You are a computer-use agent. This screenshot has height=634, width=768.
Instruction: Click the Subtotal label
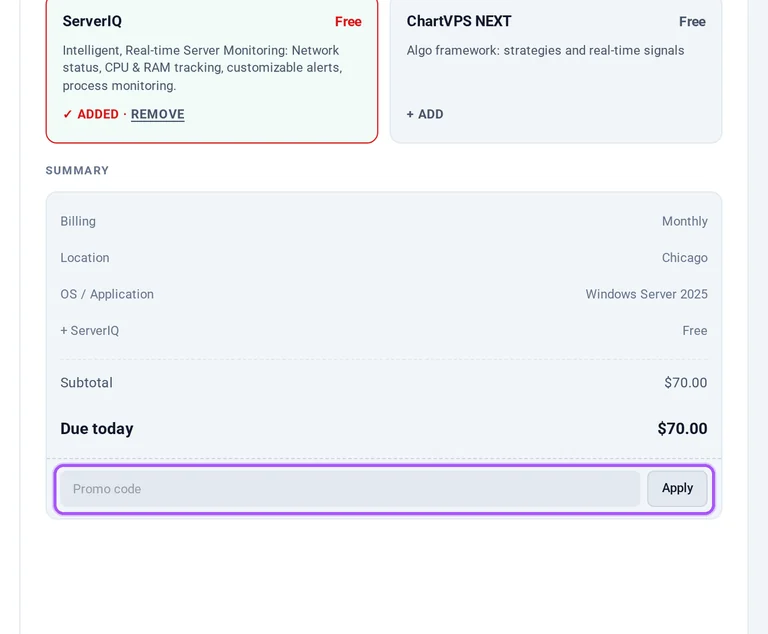(86, 383)
